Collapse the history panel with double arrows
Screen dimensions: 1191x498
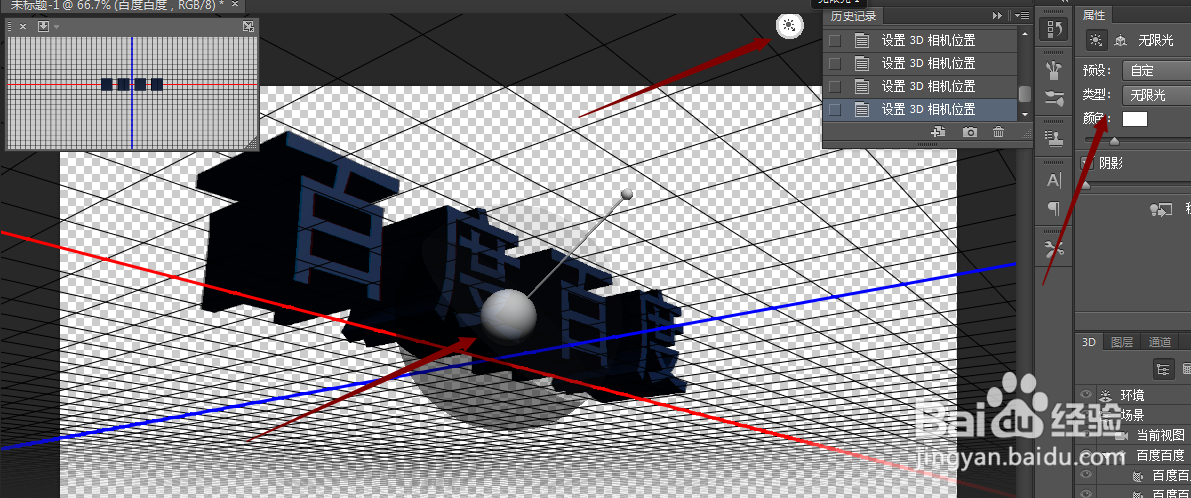[x=998, y=16]
